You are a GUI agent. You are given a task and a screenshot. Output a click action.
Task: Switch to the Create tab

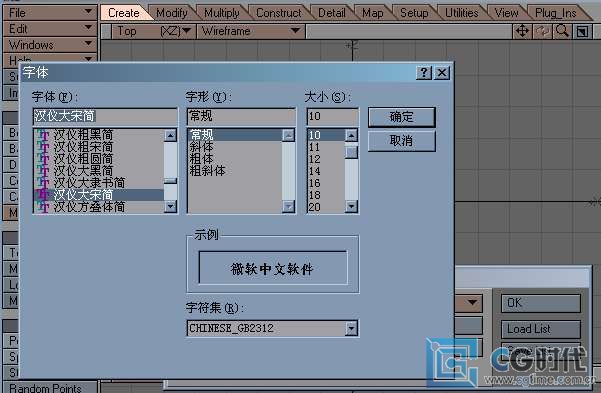pyautogui.click(x=123, y=13)
